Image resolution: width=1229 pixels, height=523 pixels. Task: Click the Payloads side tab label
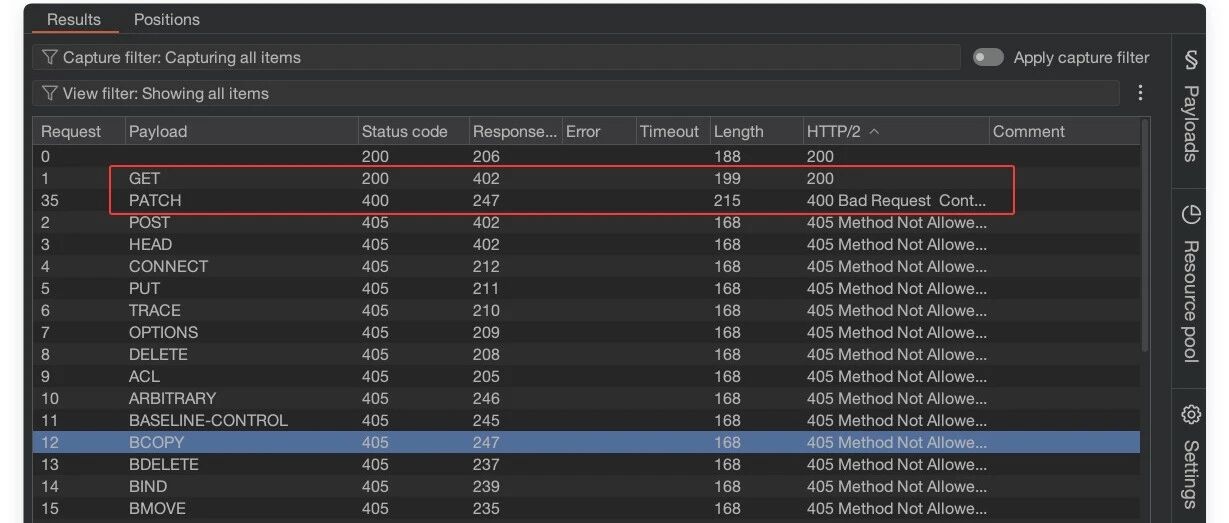tap(1190, 123)
